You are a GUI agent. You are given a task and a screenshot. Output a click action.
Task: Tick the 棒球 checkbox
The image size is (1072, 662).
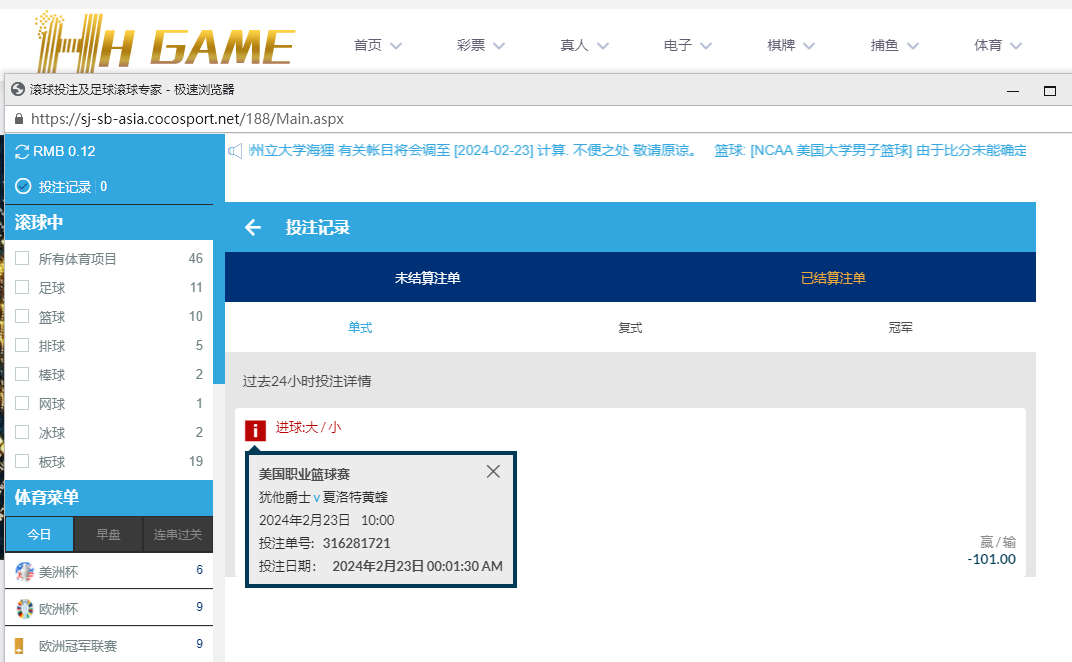coord(22,374)
